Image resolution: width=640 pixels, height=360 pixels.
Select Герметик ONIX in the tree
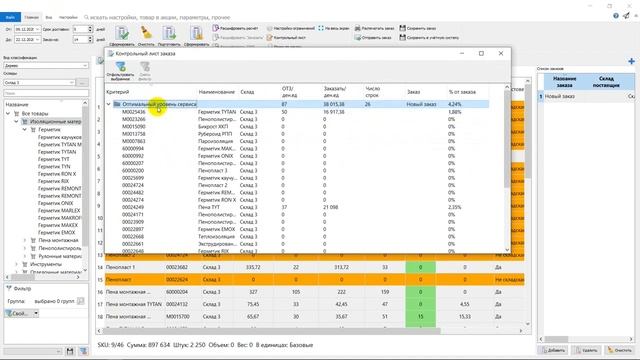tap(56, 203)
